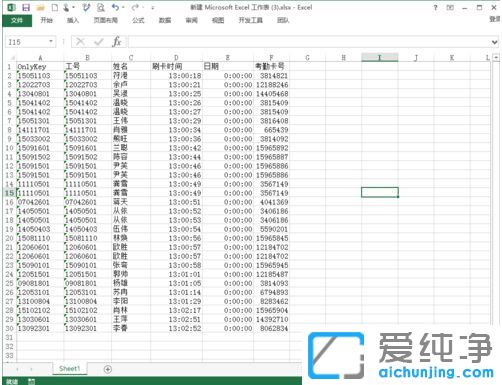Expand the formula bar chevron
502x385 pixels.
click(494, 42)
